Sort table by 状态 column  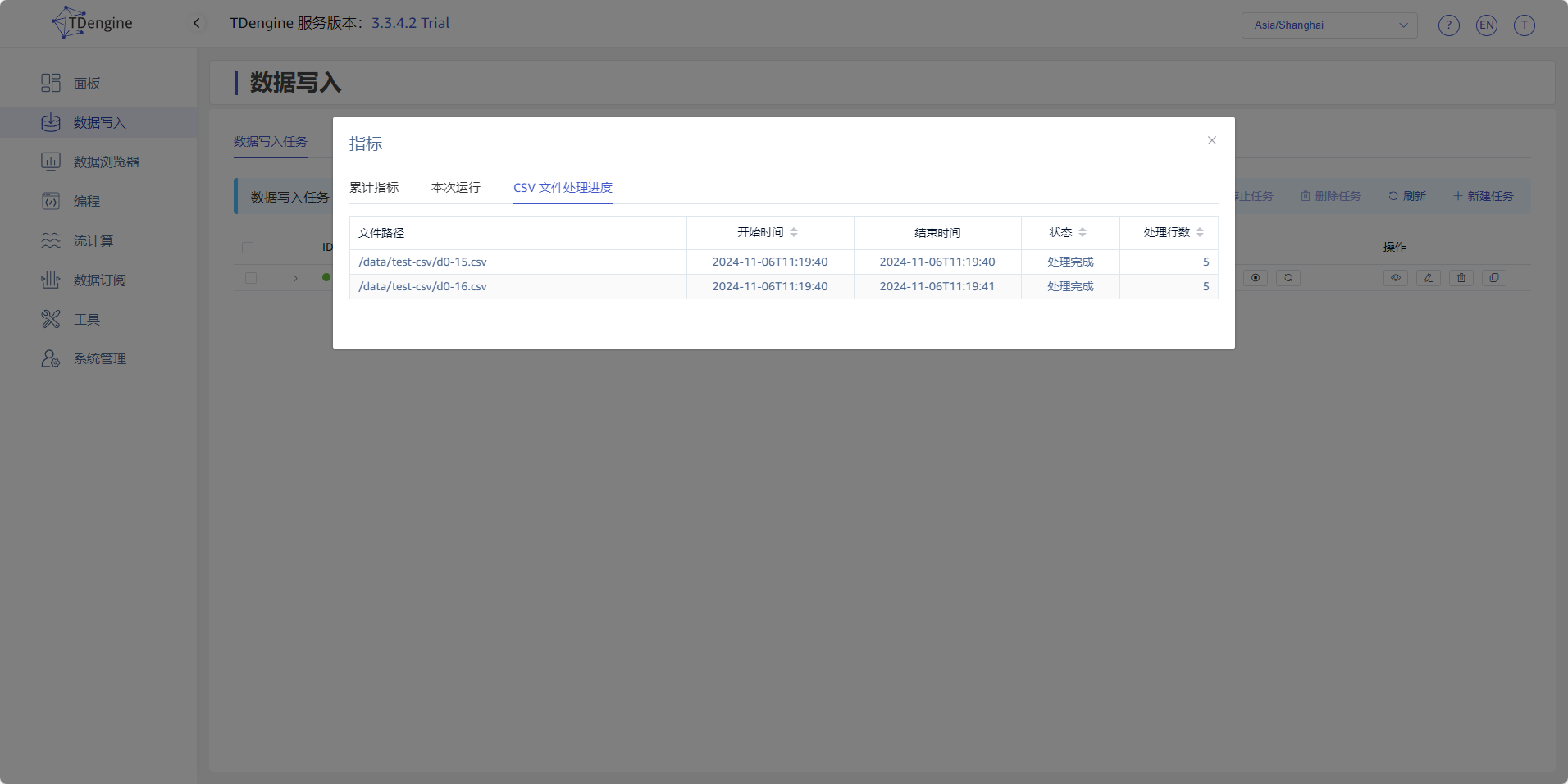(1082, 233)
